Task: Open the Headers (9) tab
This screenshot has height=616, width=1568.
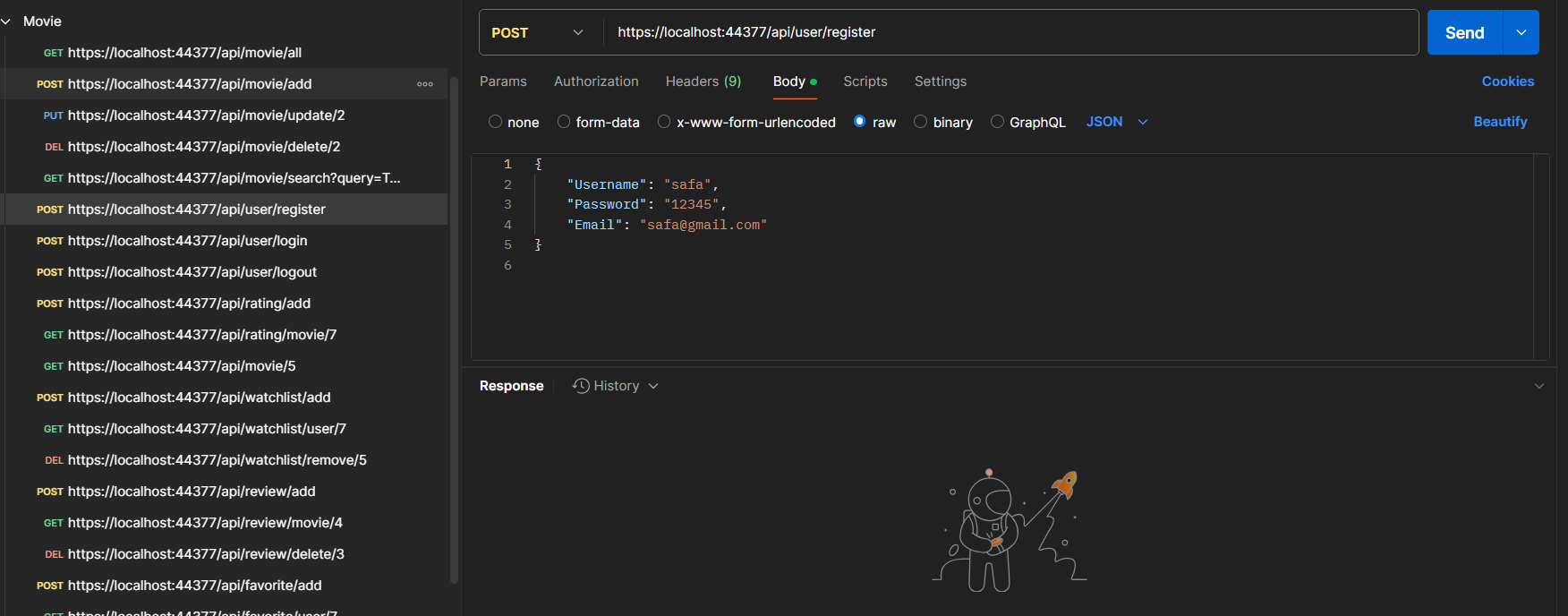Action: (x=703, y=81)
